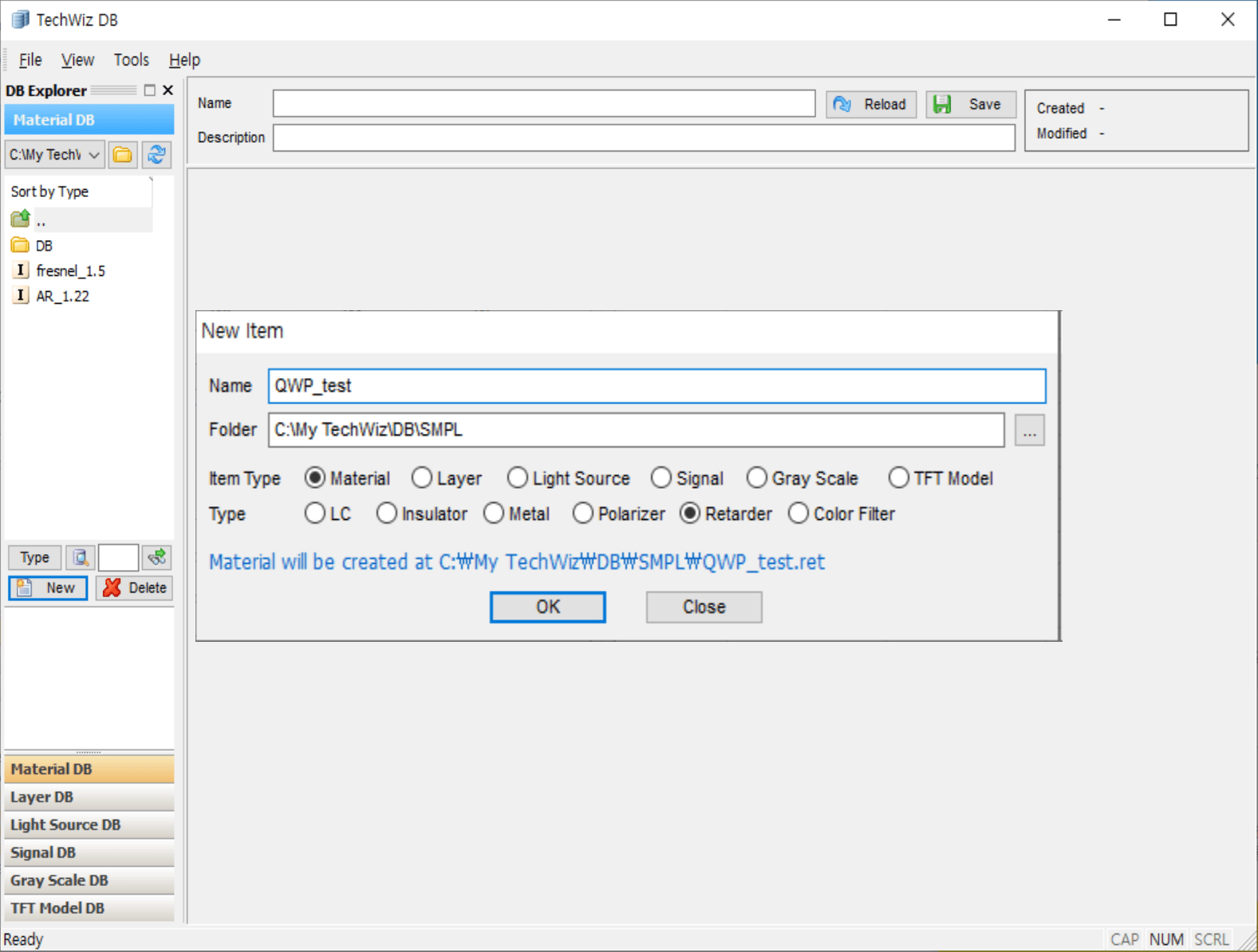Click the green arrow go icon
Image resolution: width=1258 pixels, height=952 pixels.
[x=157, y=557]
